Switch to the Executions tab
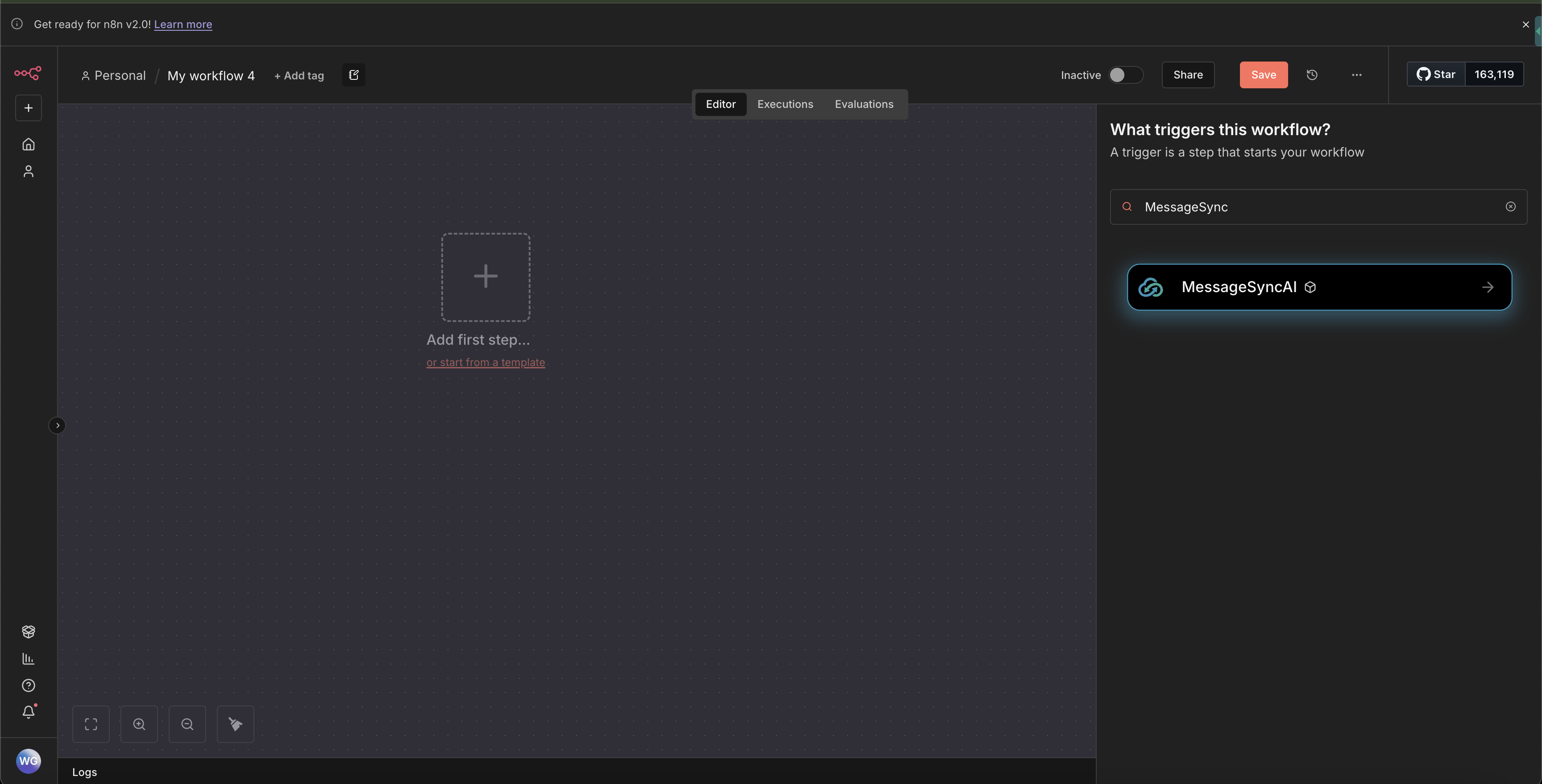The width and height of the screenshot is (1542, 784). (x=785, y=103)
